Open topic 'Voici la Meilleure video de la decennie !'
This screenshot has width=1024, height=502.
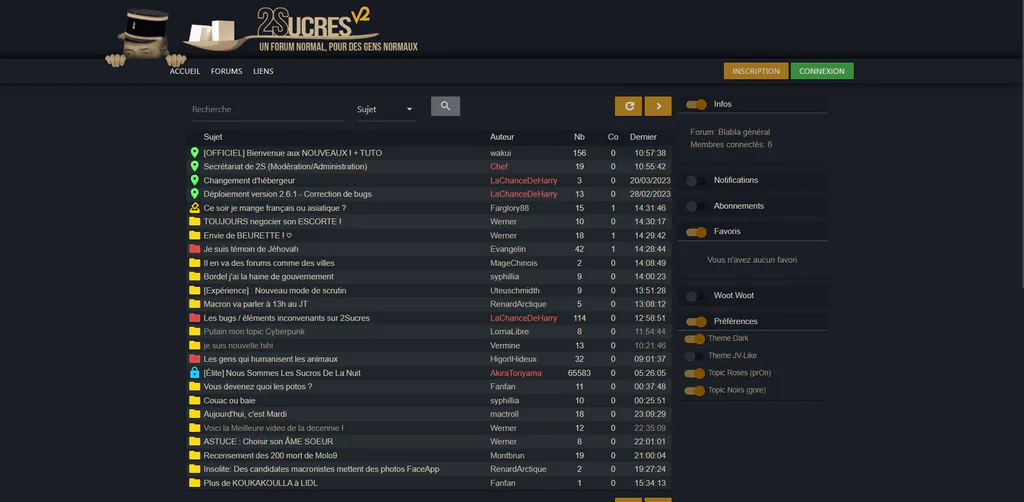coord(274,428)
